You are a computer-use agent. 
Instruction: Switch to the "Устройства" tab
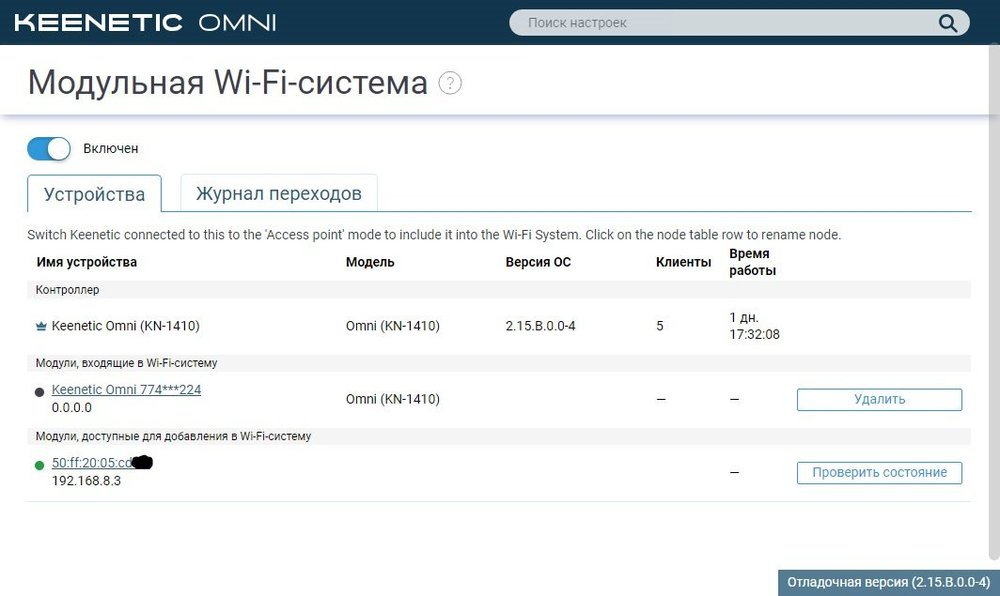coord(94,194)
